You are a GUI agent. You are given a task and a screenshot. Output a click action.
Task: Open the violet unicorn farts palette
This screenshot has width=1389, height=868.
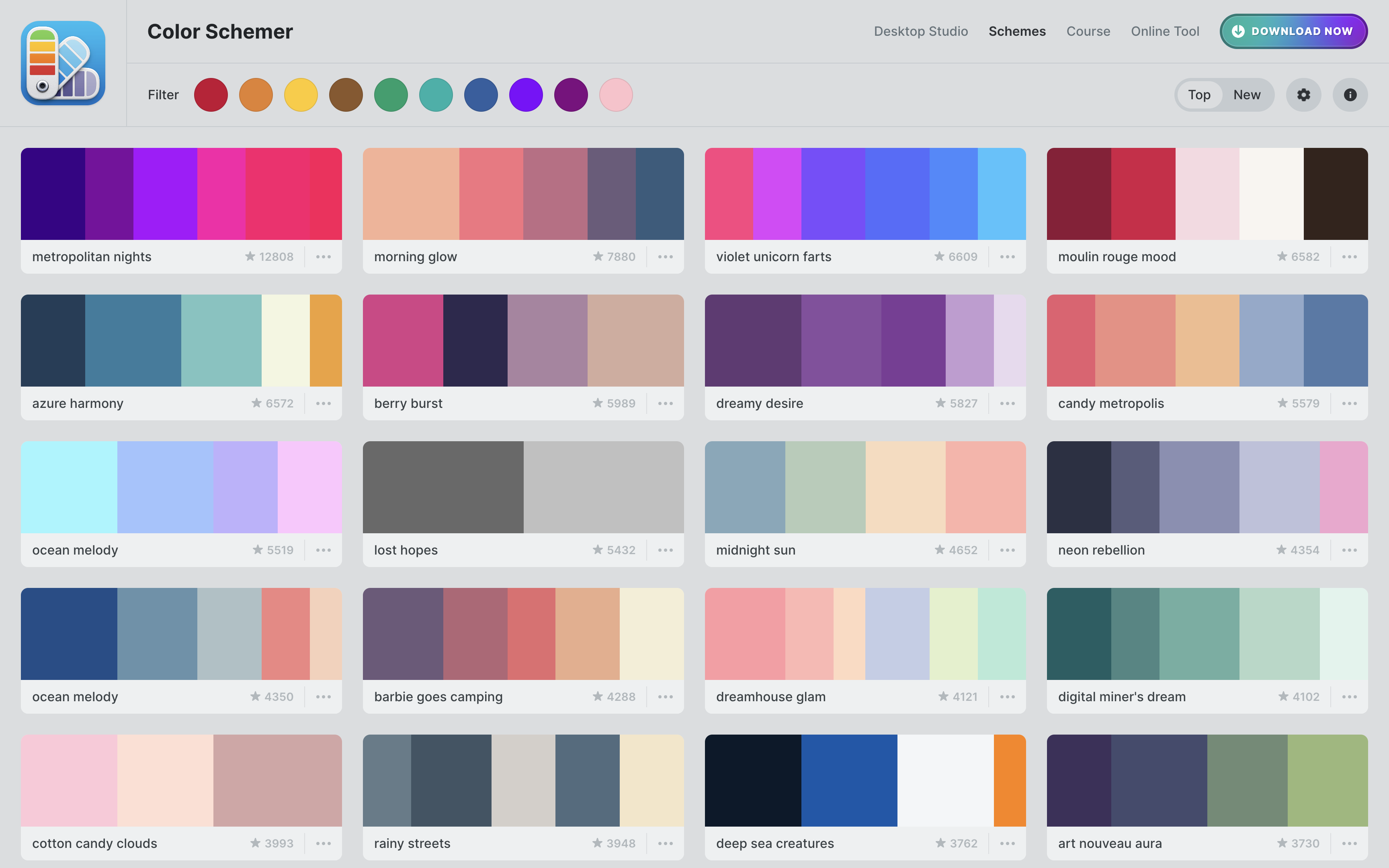coord(865,193)
